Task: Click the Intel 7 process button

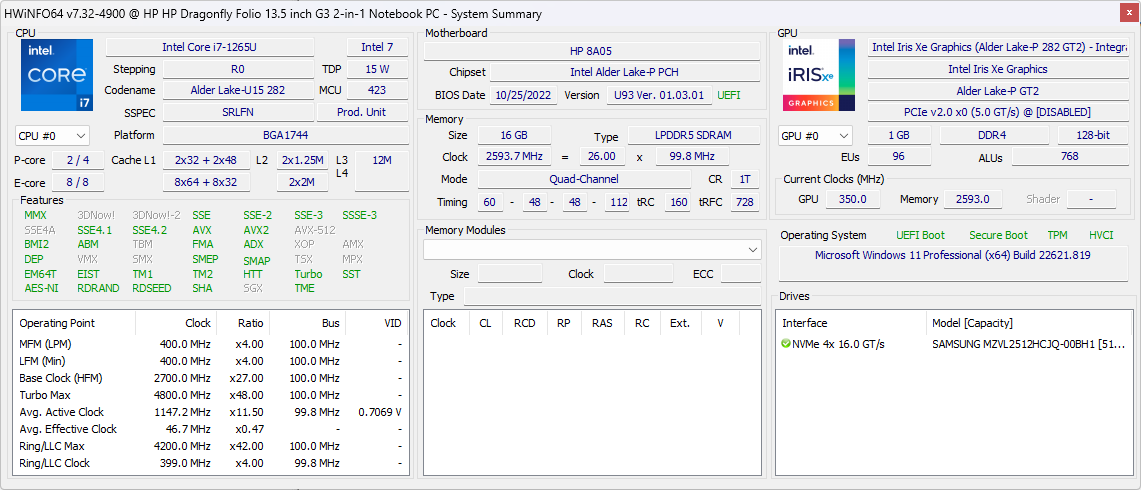Action: pos(377,48)
